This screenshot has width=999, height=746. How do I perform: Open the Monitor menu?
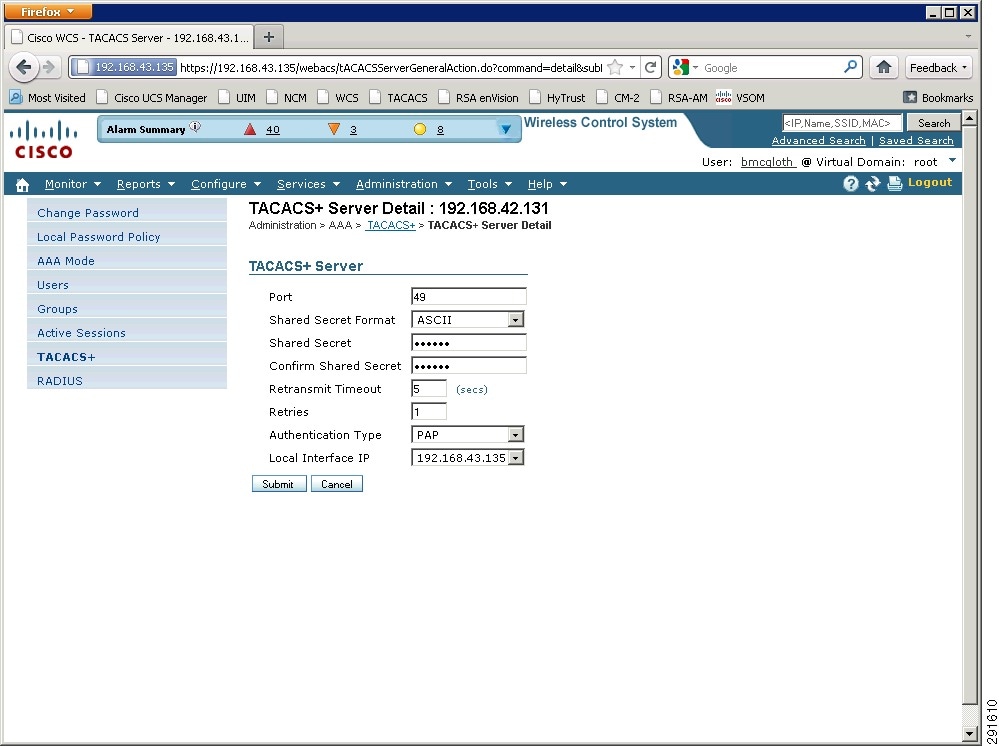tap(73, 184)
